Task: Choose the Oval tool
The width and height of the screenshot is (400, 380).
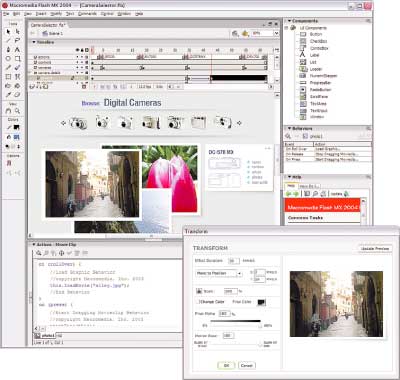Action: tap(8, 59)
